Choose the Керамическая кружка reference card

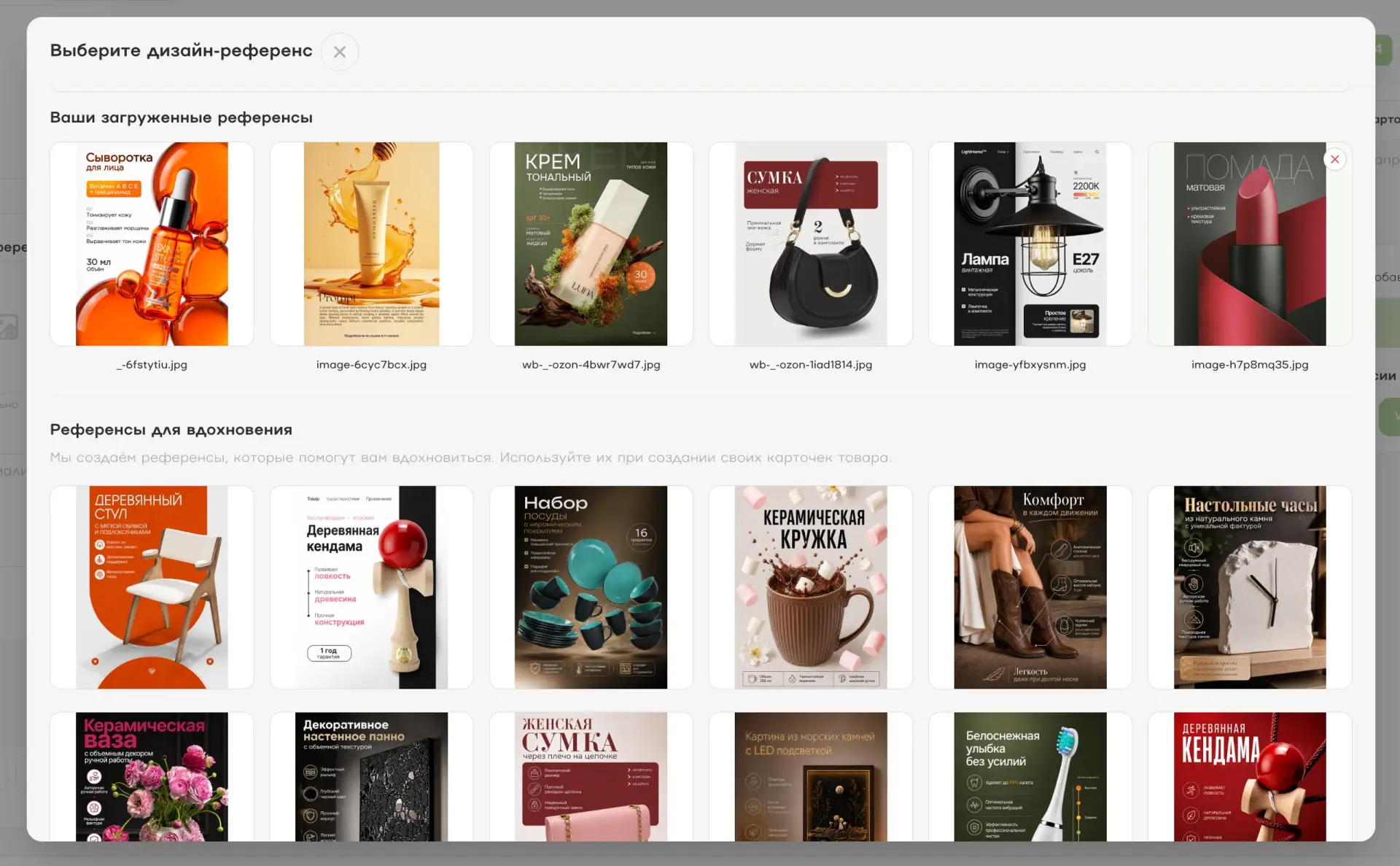[x=810, y=587]
